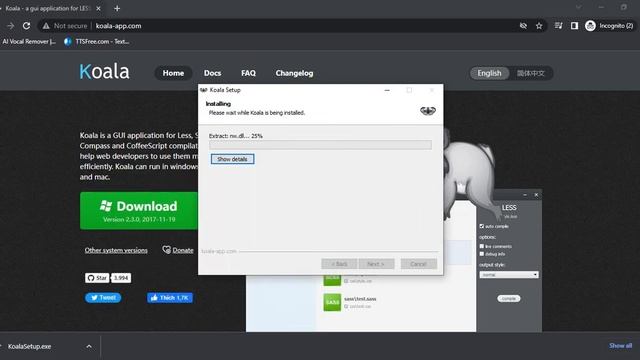
Task: Open the AI Vocal Remover bookmark
Action: coord(29,41)
